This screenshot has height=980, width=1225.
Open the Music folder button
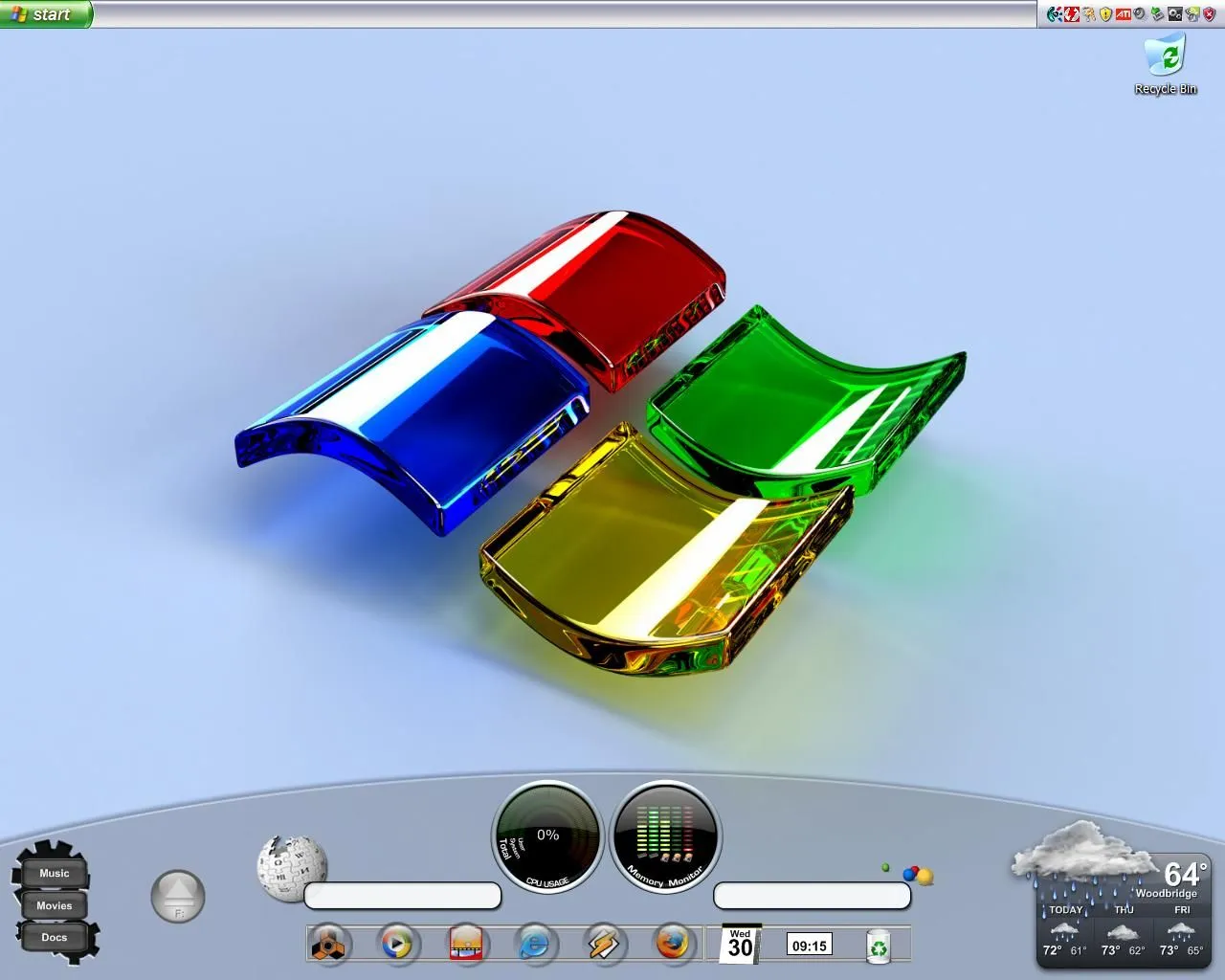click(x=54, y=873)
